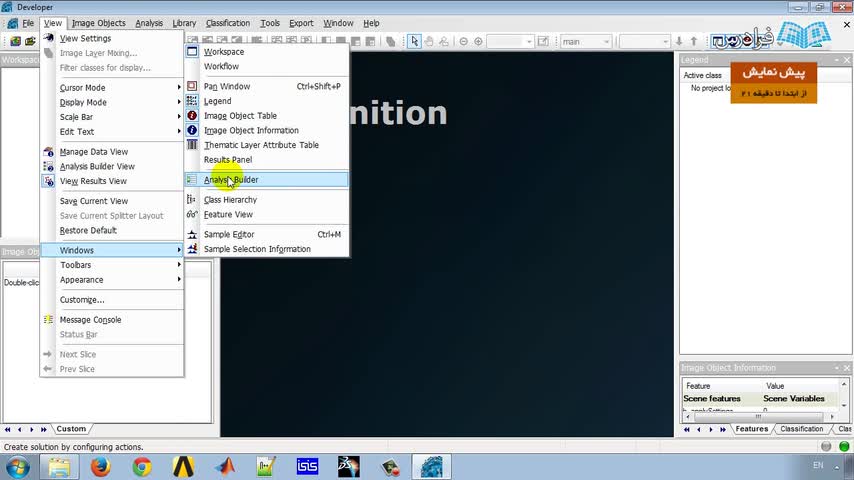Expand the Edit Text submenu
The height and width of the screenshot is (480, 854).
click(112, 132)
